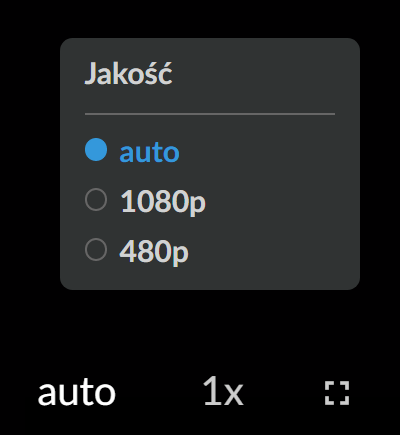This screenshot has height=435, width=400.
Task: Keep automatic quality via filled blue dot
Action: coord(96,150)
